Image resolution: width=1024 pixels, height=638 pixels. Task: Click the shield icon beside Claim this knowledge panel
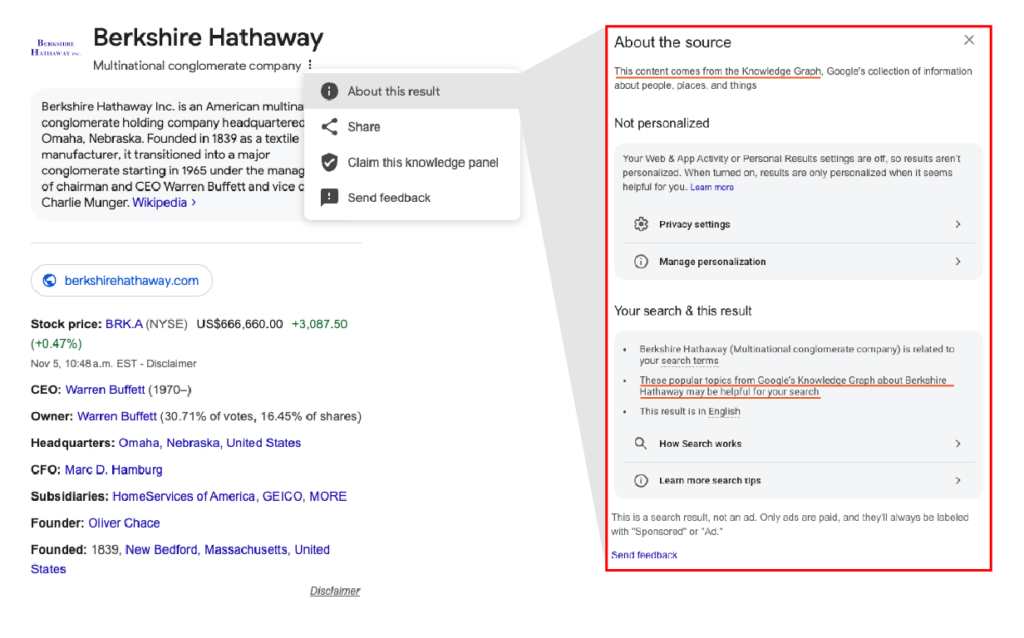point(330,162)
